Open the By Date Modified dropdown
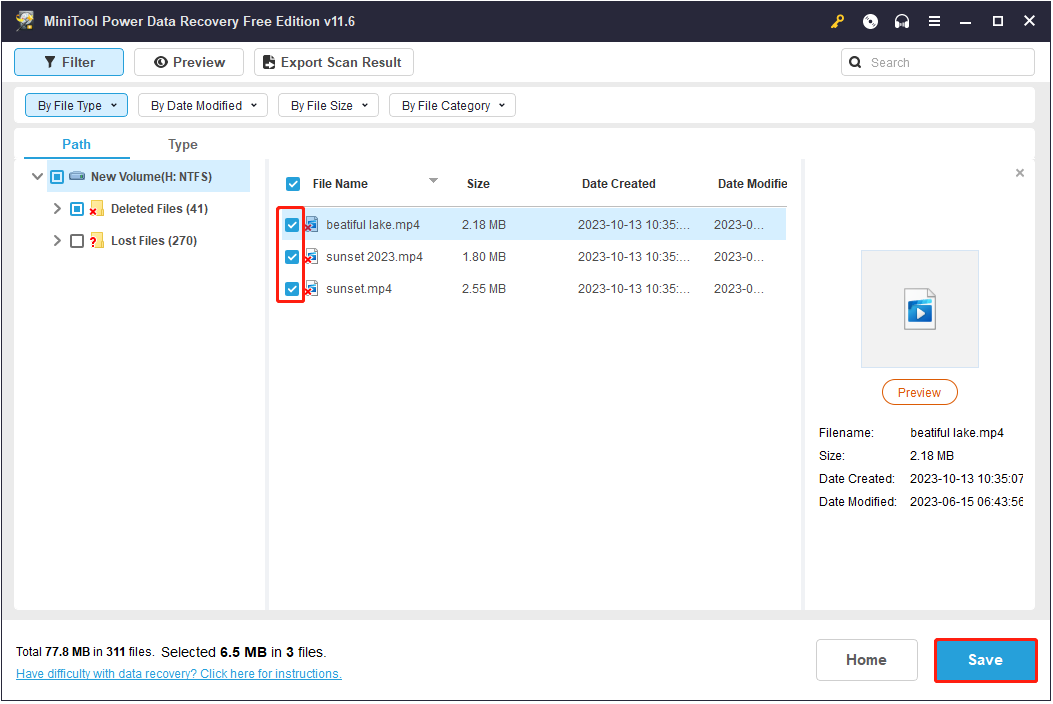This screenshot has width=1053, height=704. [203, 105]
